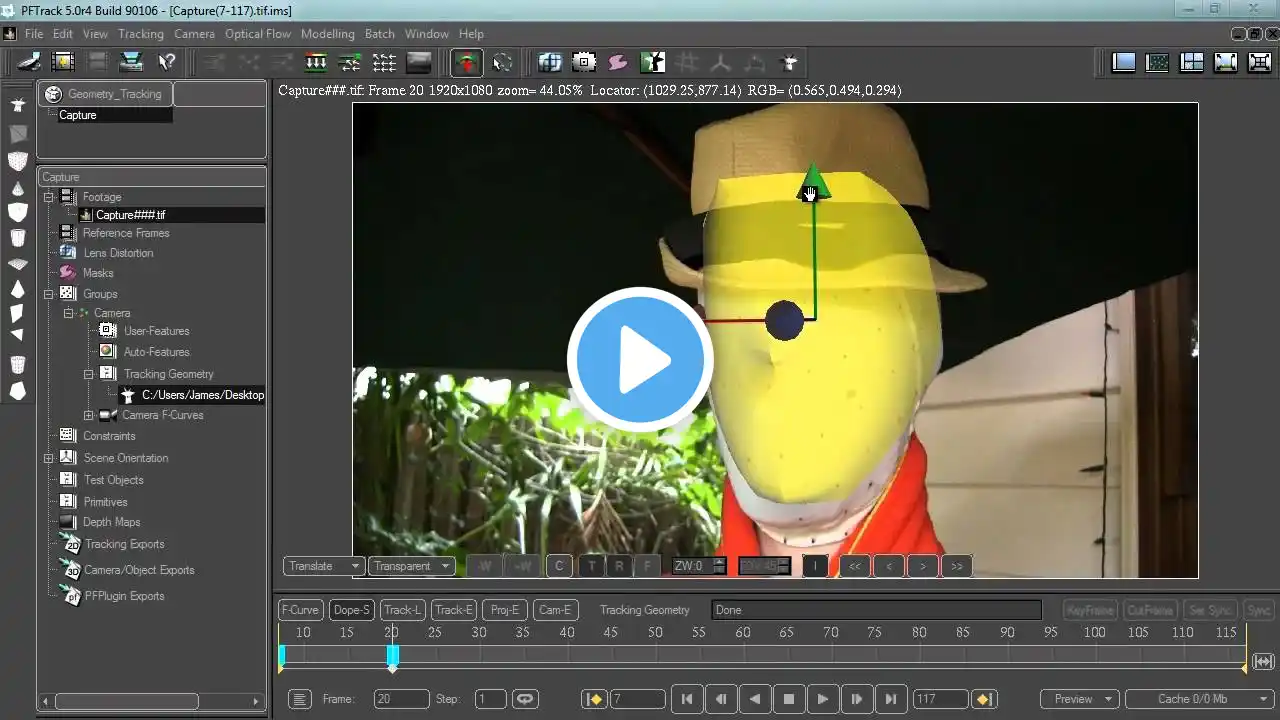The image size is (1280, 720).
Task: Toggle the loop playback button
Action: click(x=525, y=699)
